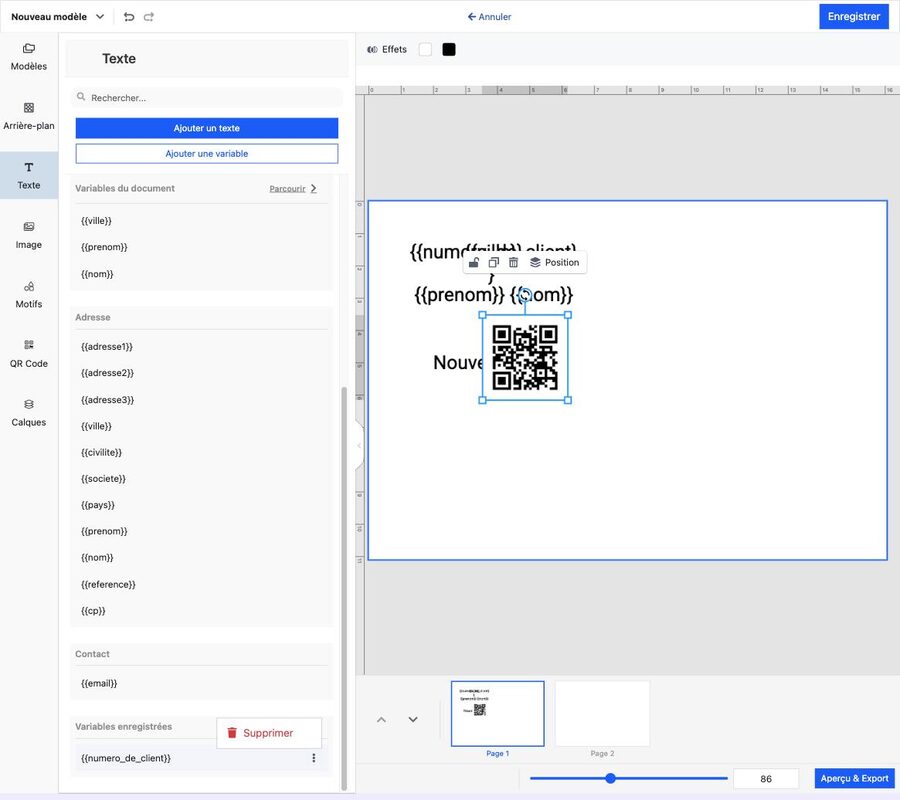Open the Calques layers panel
This screenshot has width=900, height=800.
(x=29, y=413)
